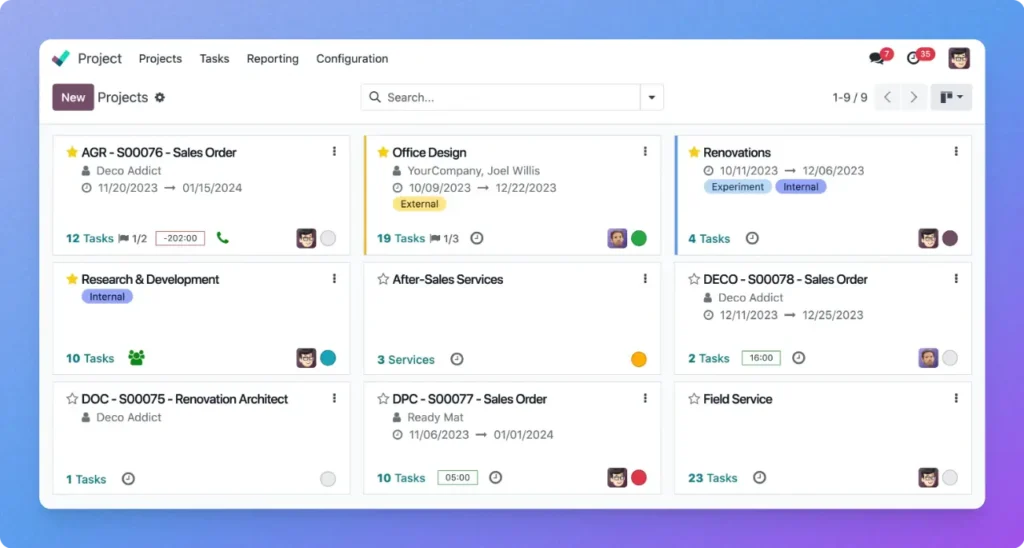The image size is (1024, 548).
Task: Open 19 Tasks link on Office Design
Action: point(401,239)
